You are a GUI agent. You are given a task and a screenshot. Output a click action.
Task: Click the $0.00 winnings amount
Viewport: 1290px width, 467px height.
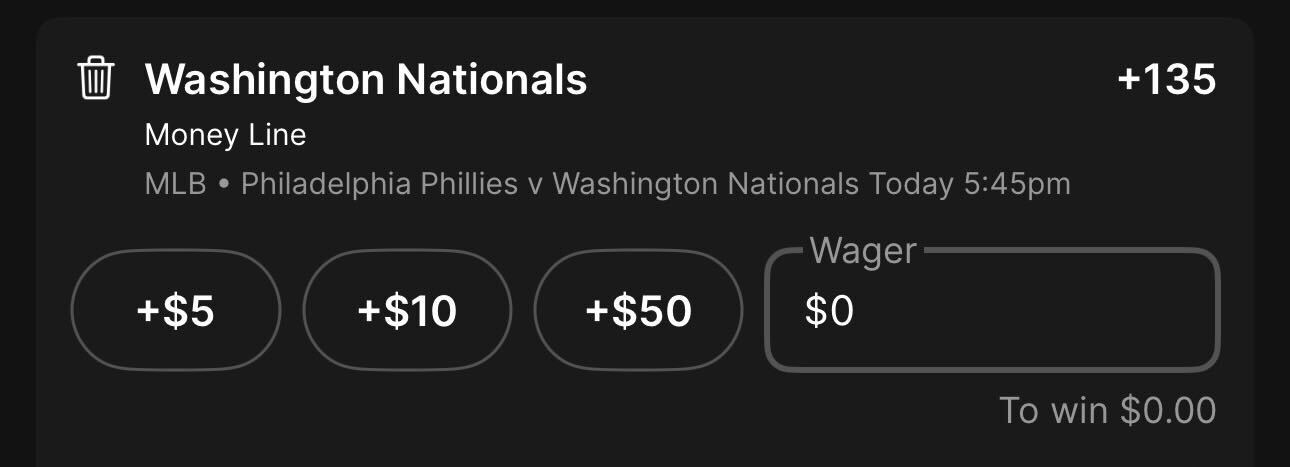pos(1168,410)
